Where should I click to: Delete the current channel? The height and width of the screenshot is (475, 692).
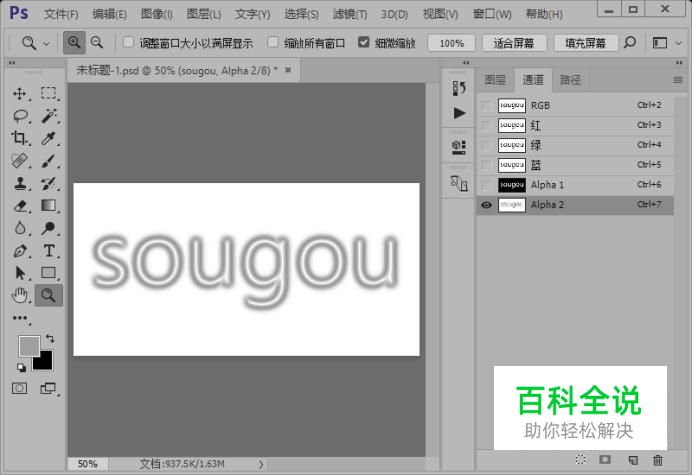pos(658,460)
